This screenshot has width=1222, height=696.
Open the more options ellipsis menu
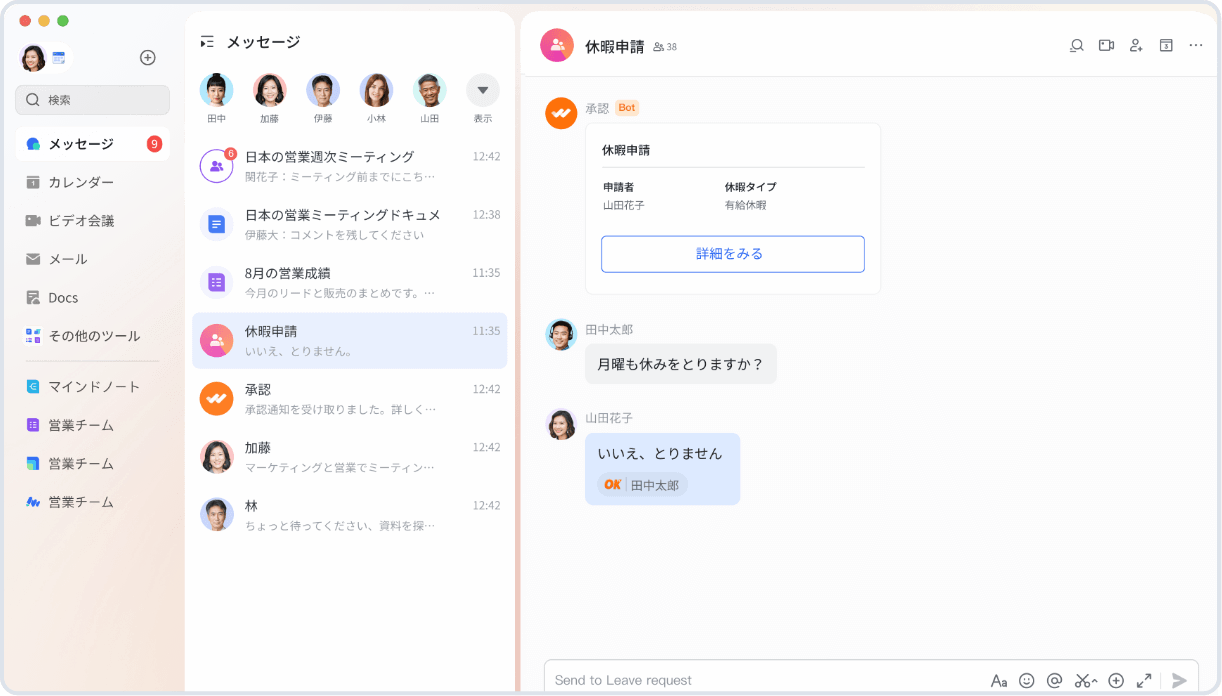point(1196,45)
